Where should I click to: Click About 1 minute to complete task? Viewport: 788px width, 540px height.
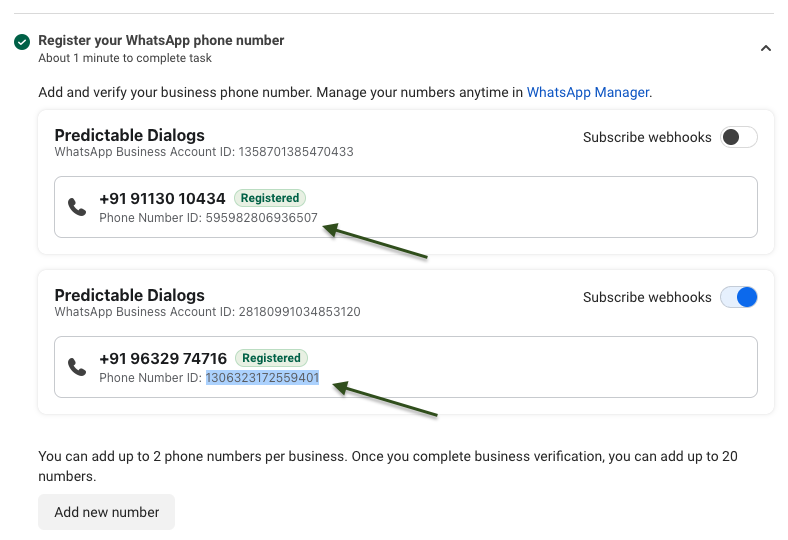click(x=125, y=58)
